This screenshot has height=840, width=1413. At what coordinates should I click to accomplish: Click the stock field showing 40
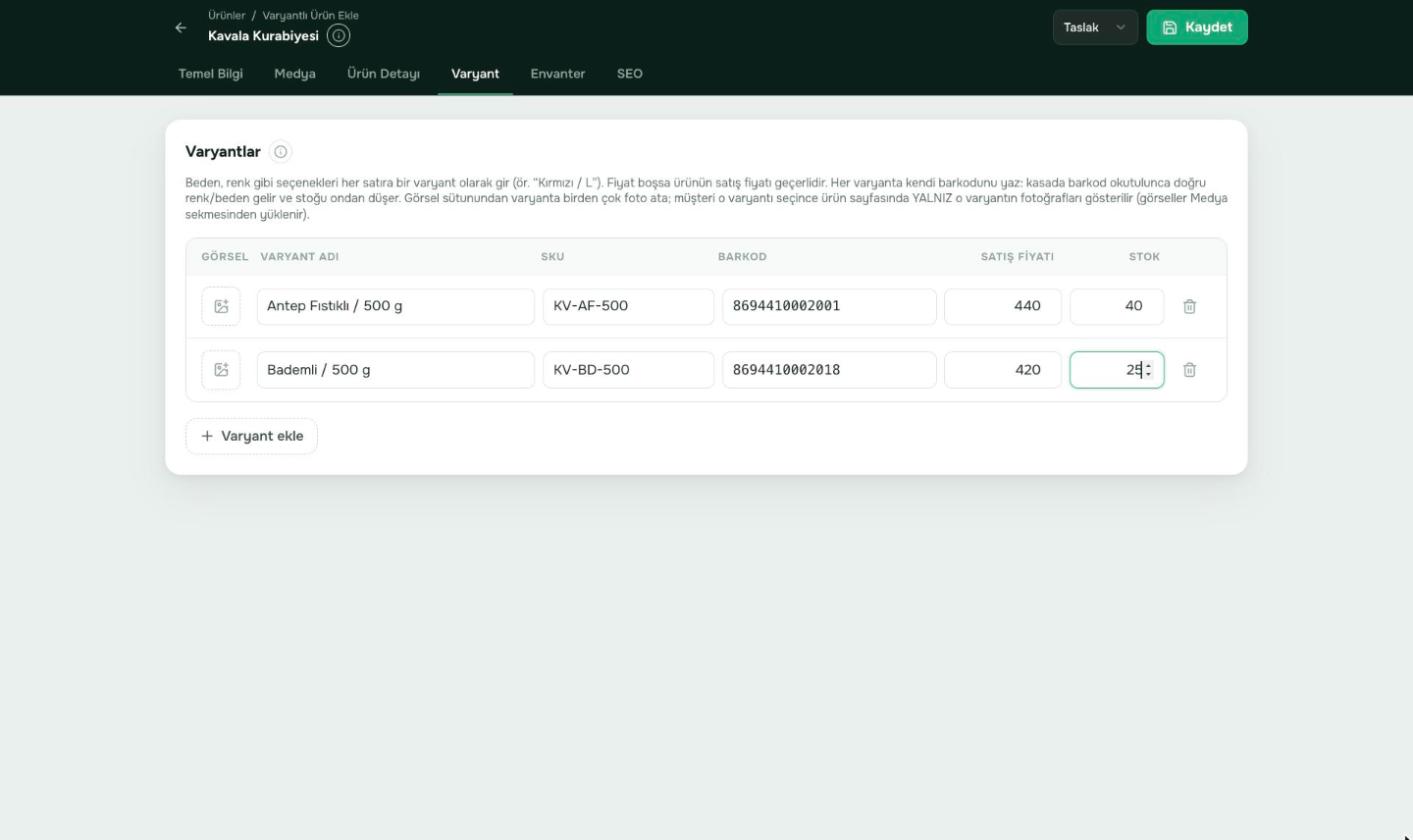tap(1117, 306)
